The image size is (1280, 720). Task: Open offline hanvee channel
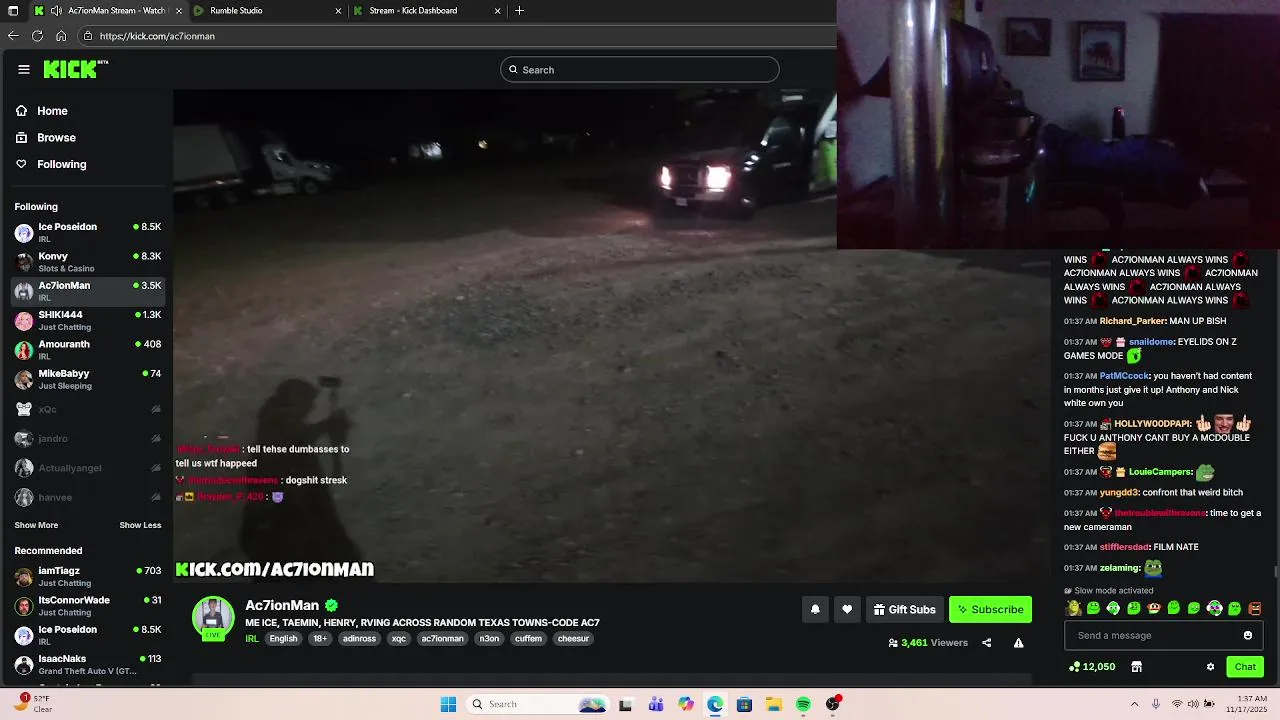click(88, 497)
